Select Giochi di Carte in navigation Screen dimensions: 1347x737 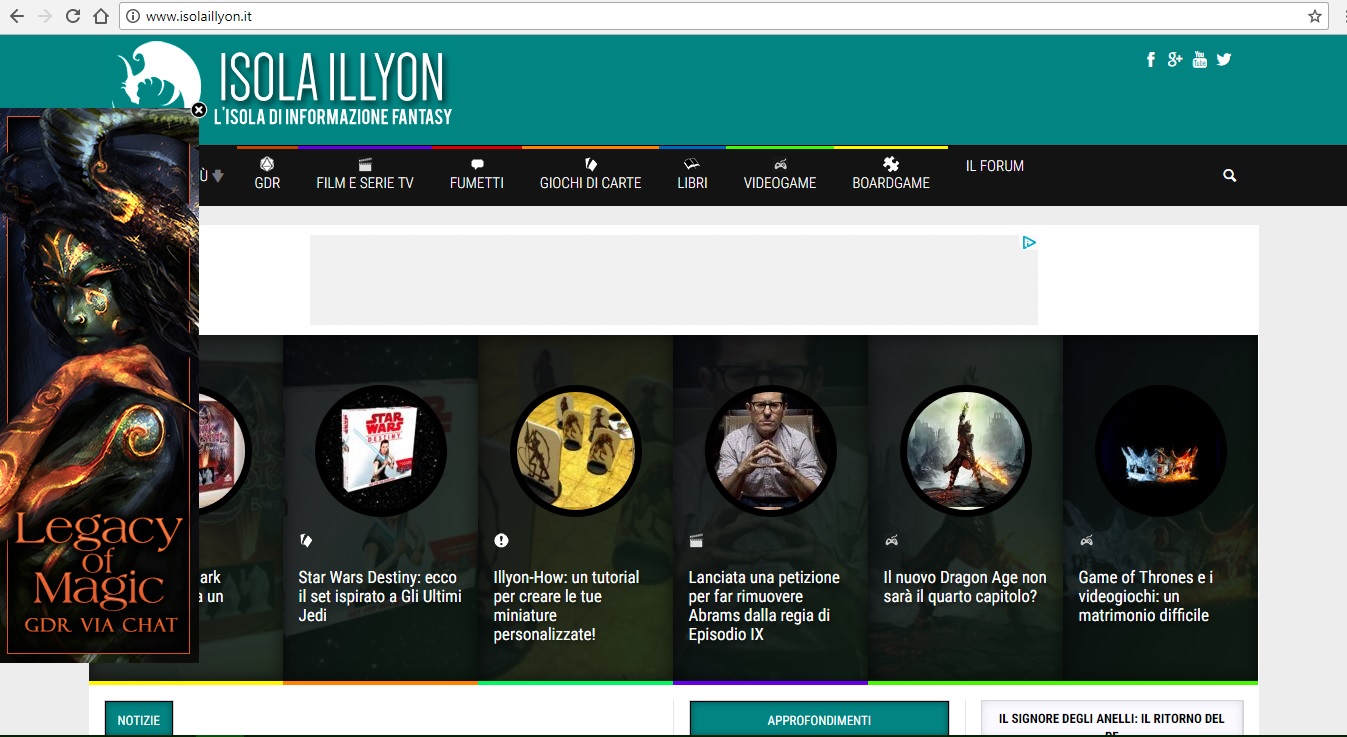tap(590, 174)
